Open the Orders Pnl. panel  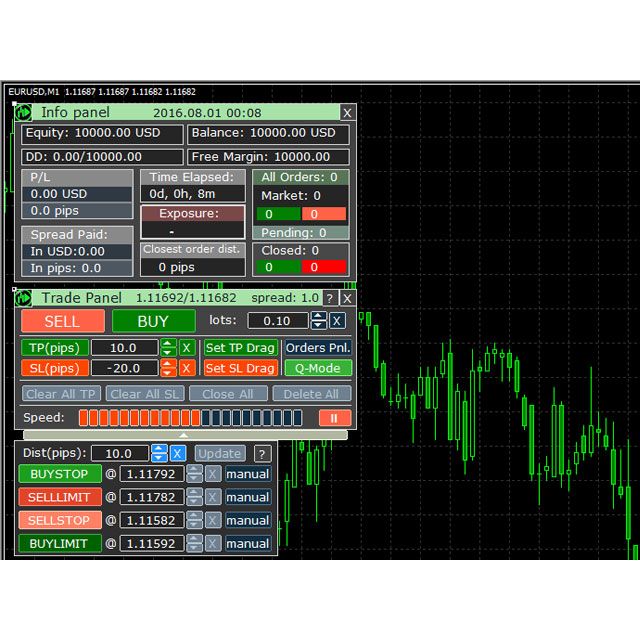click(x=318, y=348)
